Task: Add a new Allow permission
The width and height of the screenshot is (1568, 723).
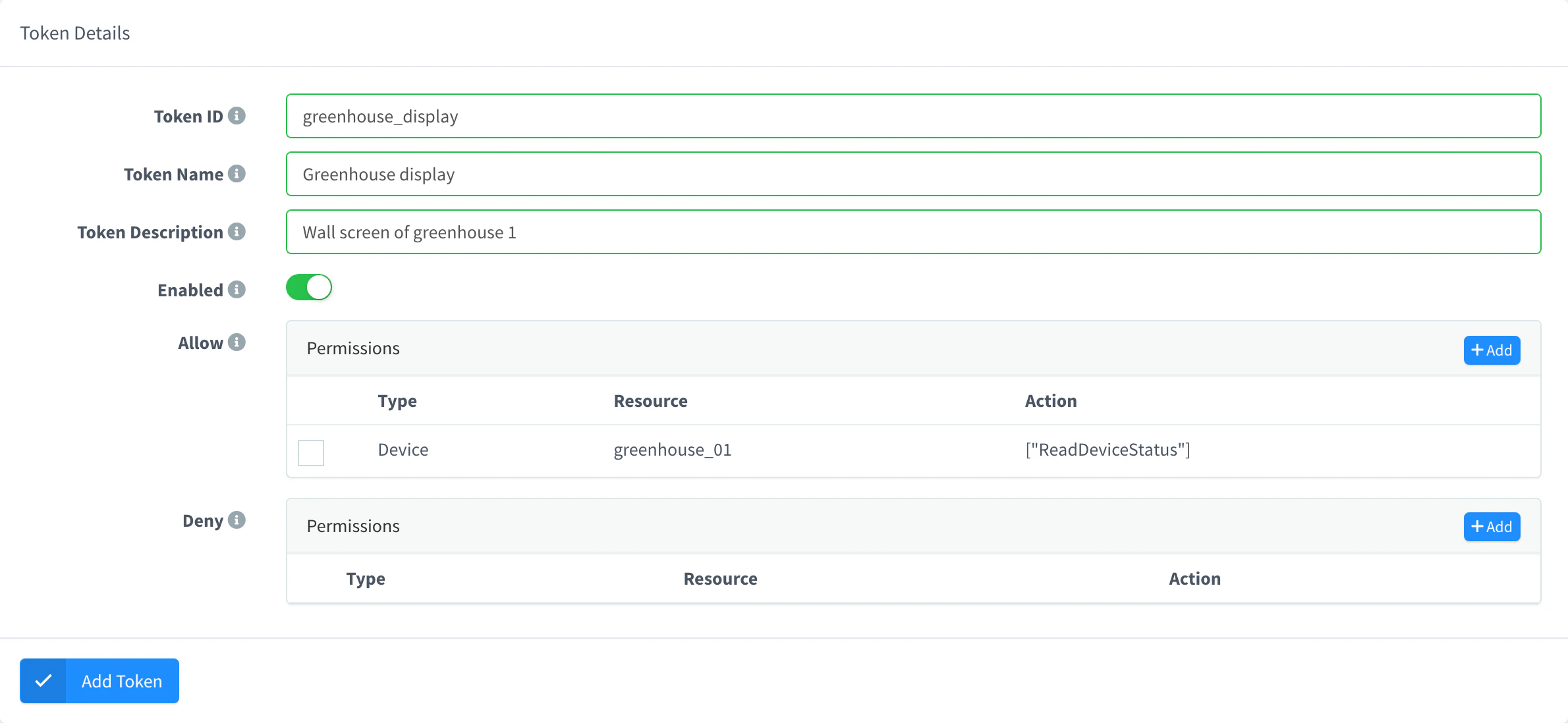Action: click(x=1492, y=350)
